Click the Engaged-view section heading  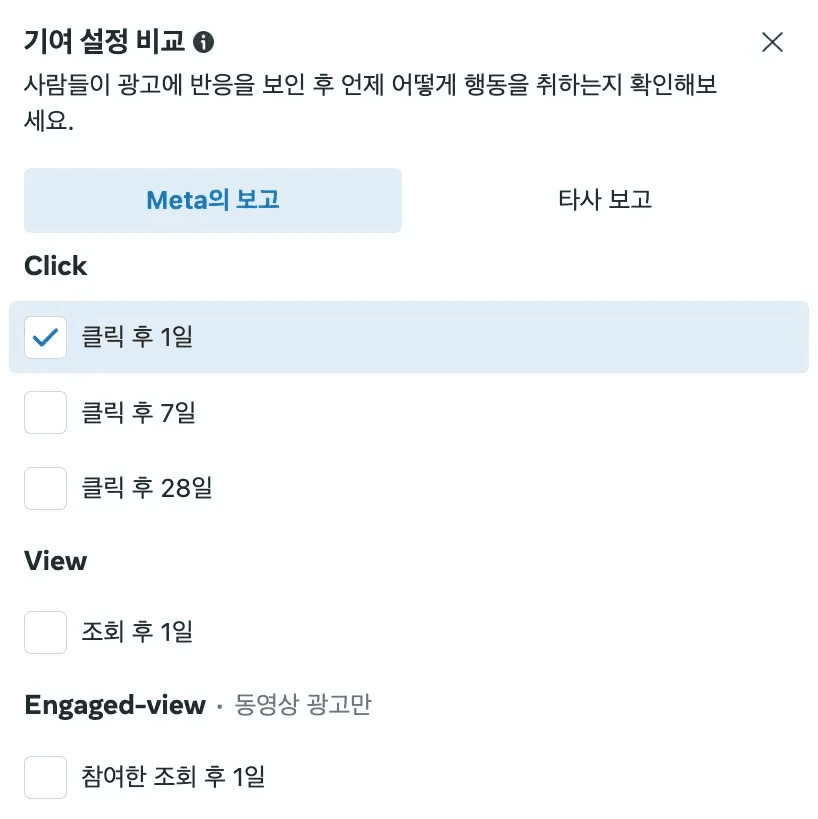(x=115, y=705)
